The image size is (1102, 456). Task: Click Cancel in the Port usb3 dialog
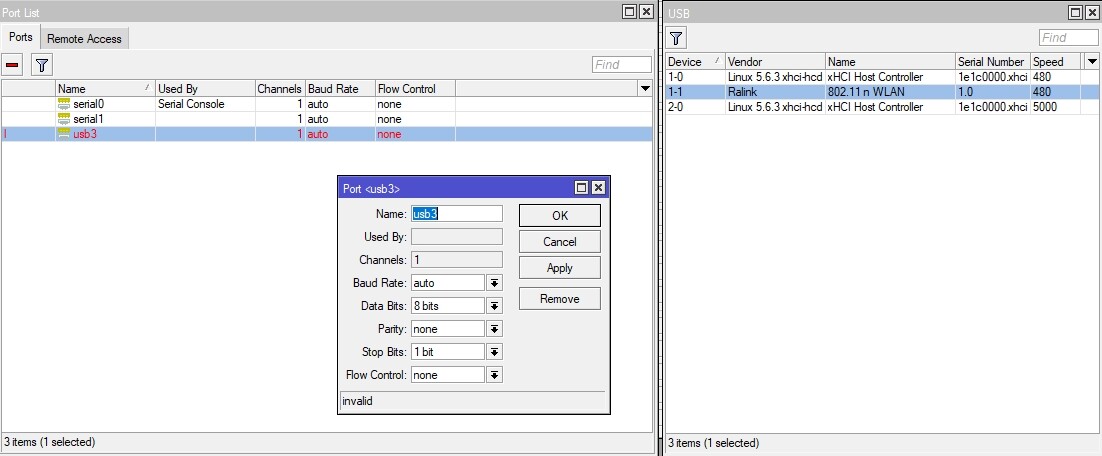point(559,242)
